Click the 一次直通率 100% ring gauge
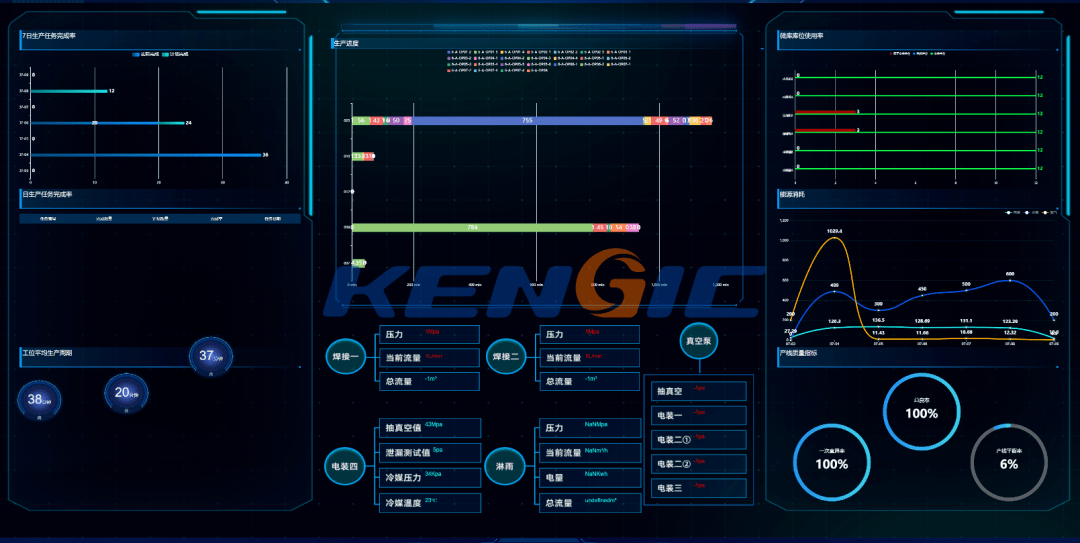 pyautogui.click(x=831, y=462)
